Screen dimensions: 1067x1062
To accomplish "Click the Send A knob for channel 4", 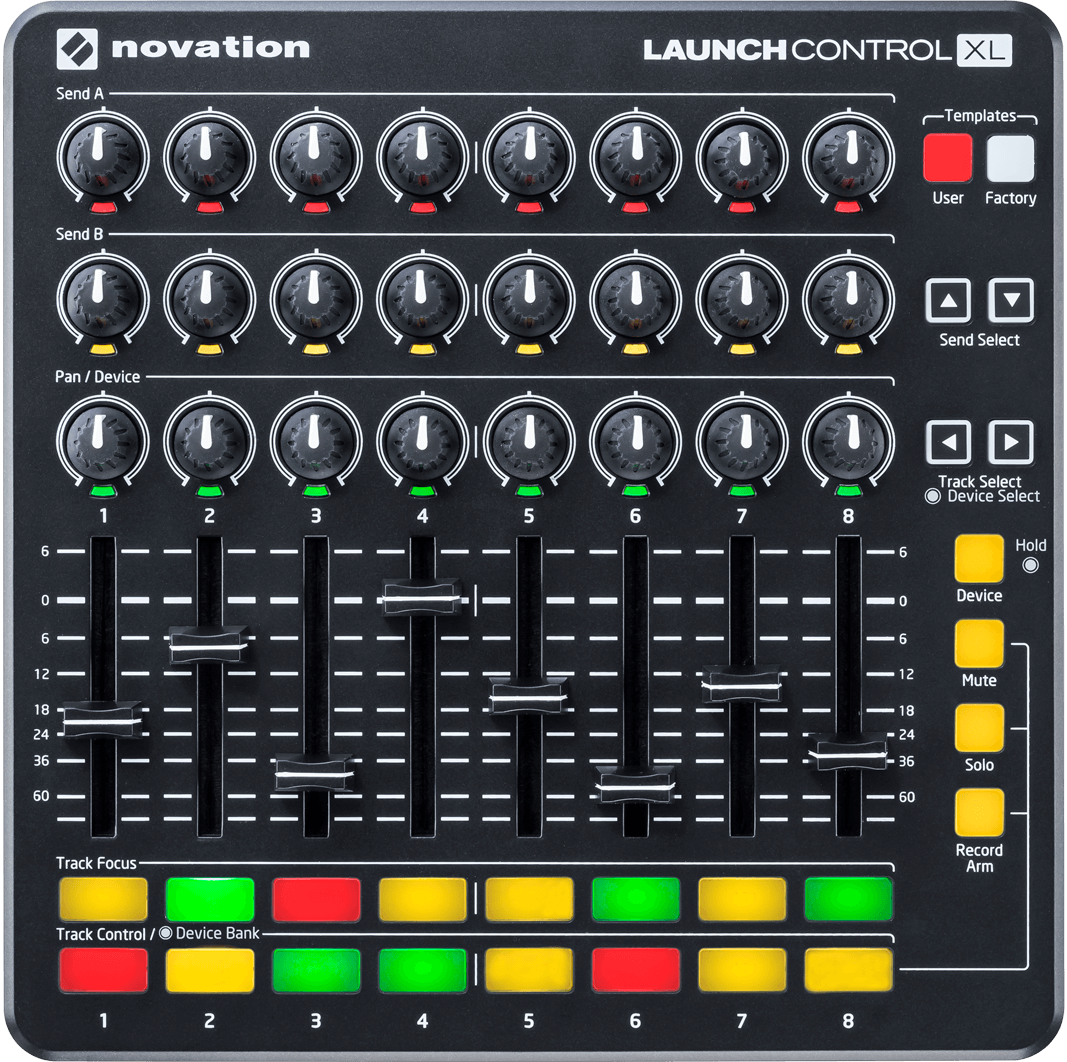I will [422, 157].
